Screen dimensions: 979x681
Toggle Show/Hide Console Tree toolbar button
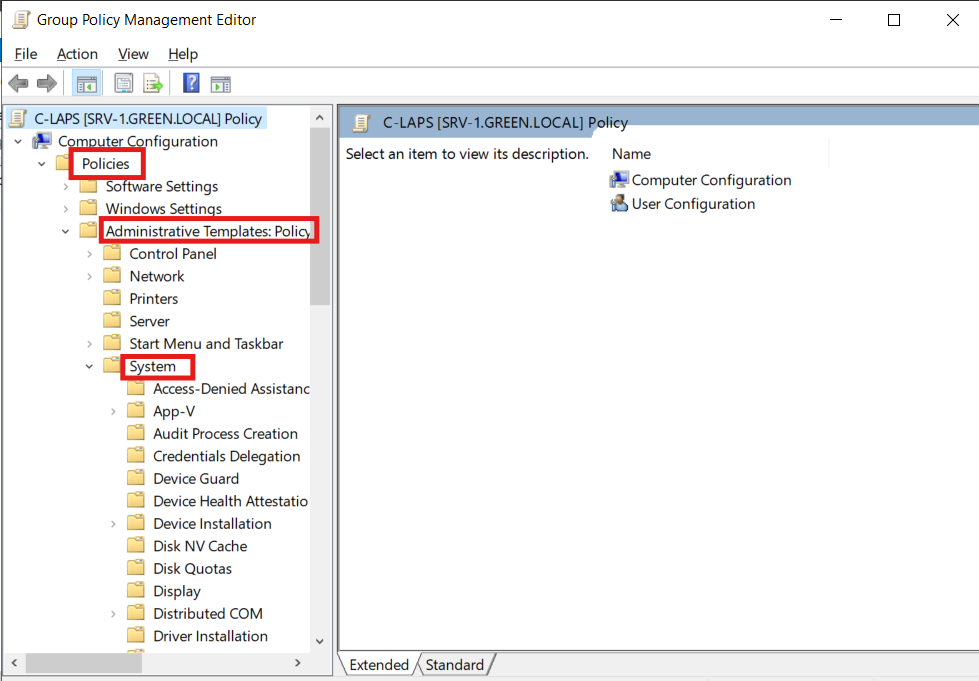(x=87, y=84)
